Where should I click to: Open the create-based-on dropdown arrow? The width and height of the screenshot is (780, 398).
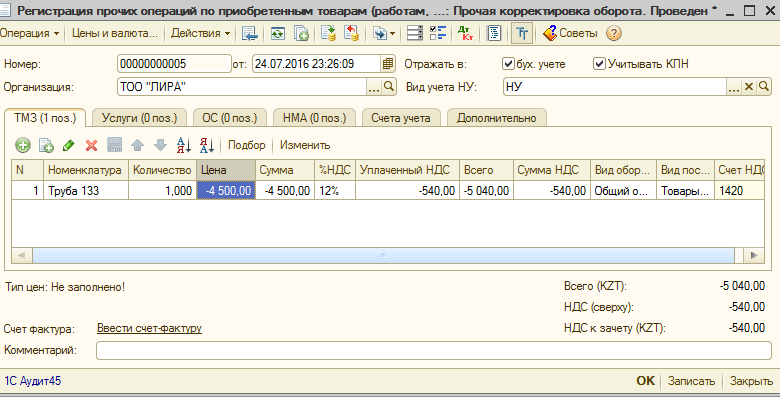point(392,33)
